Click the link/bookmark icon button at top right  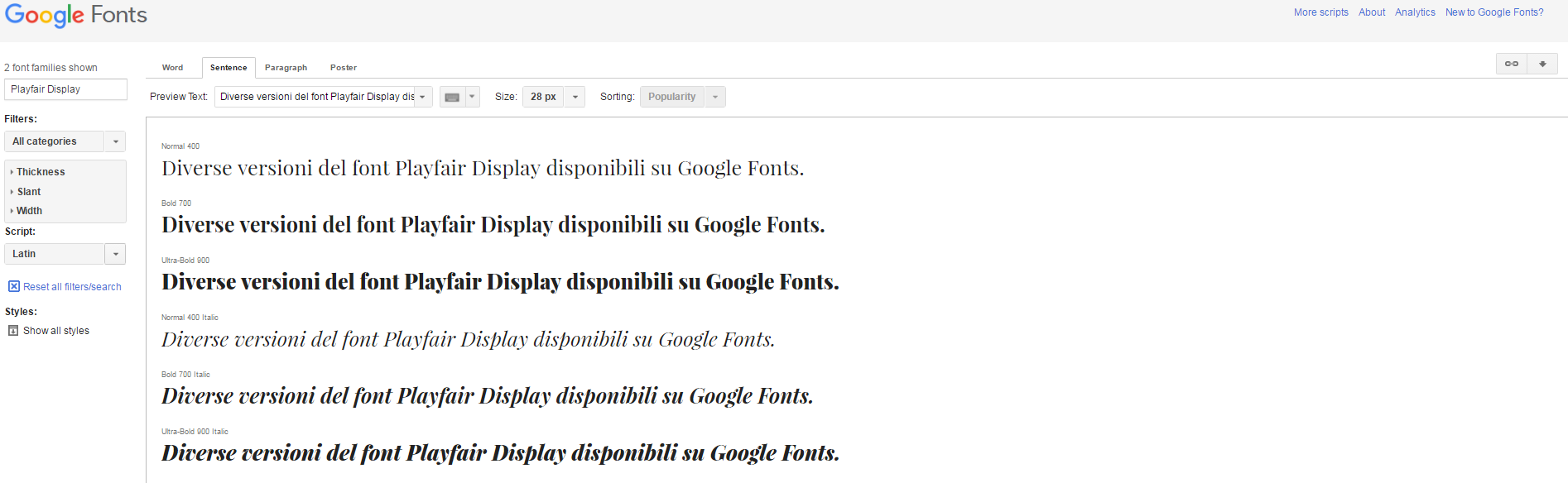point(1512,64)
